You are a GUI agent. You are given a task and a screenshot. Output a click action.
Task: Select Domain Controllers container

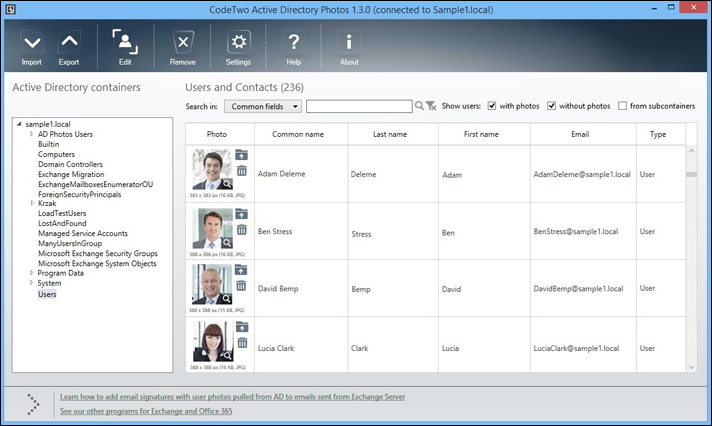70,164
